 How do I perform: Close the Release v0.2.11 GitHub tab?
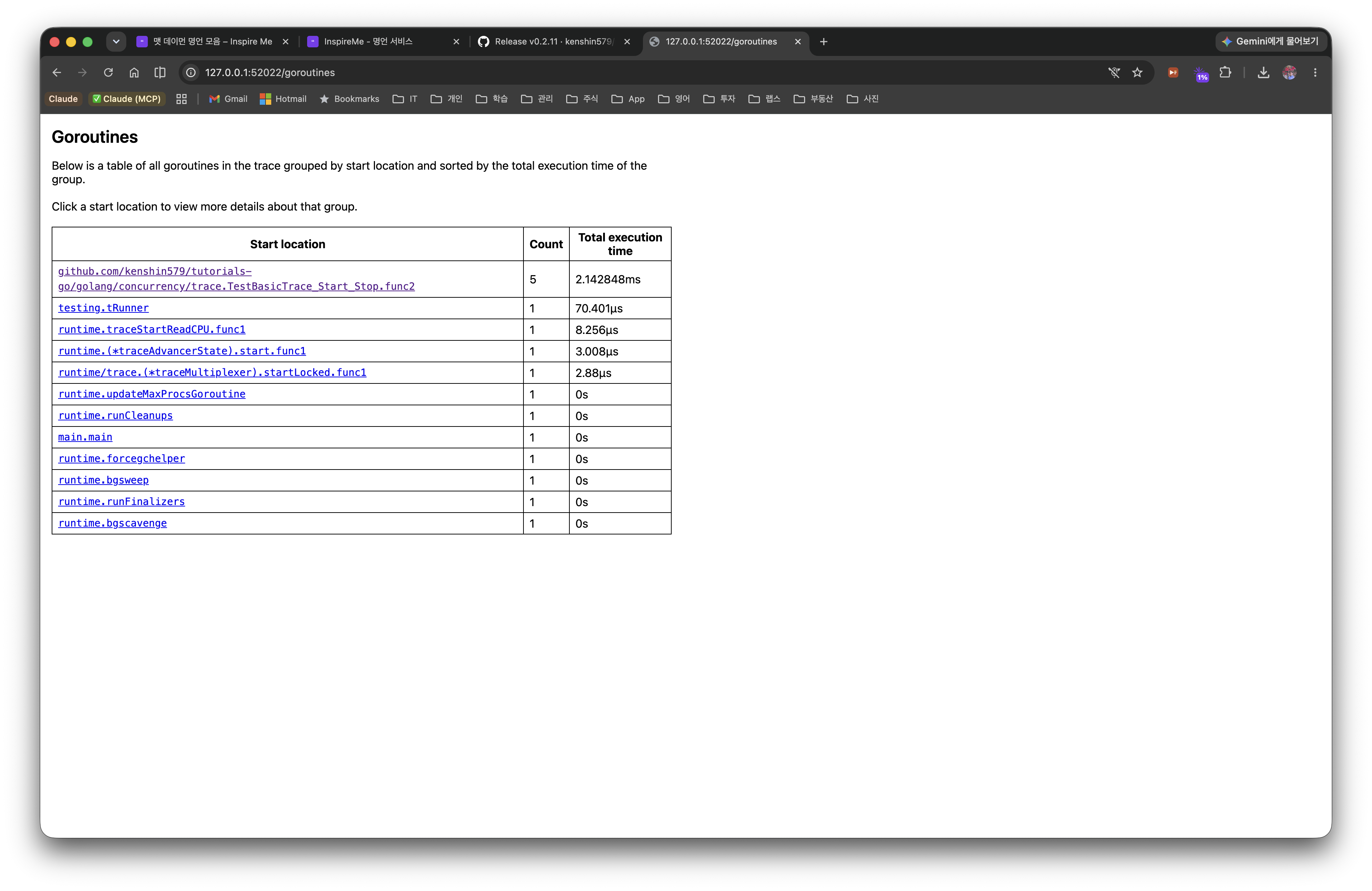click(627, 42)
